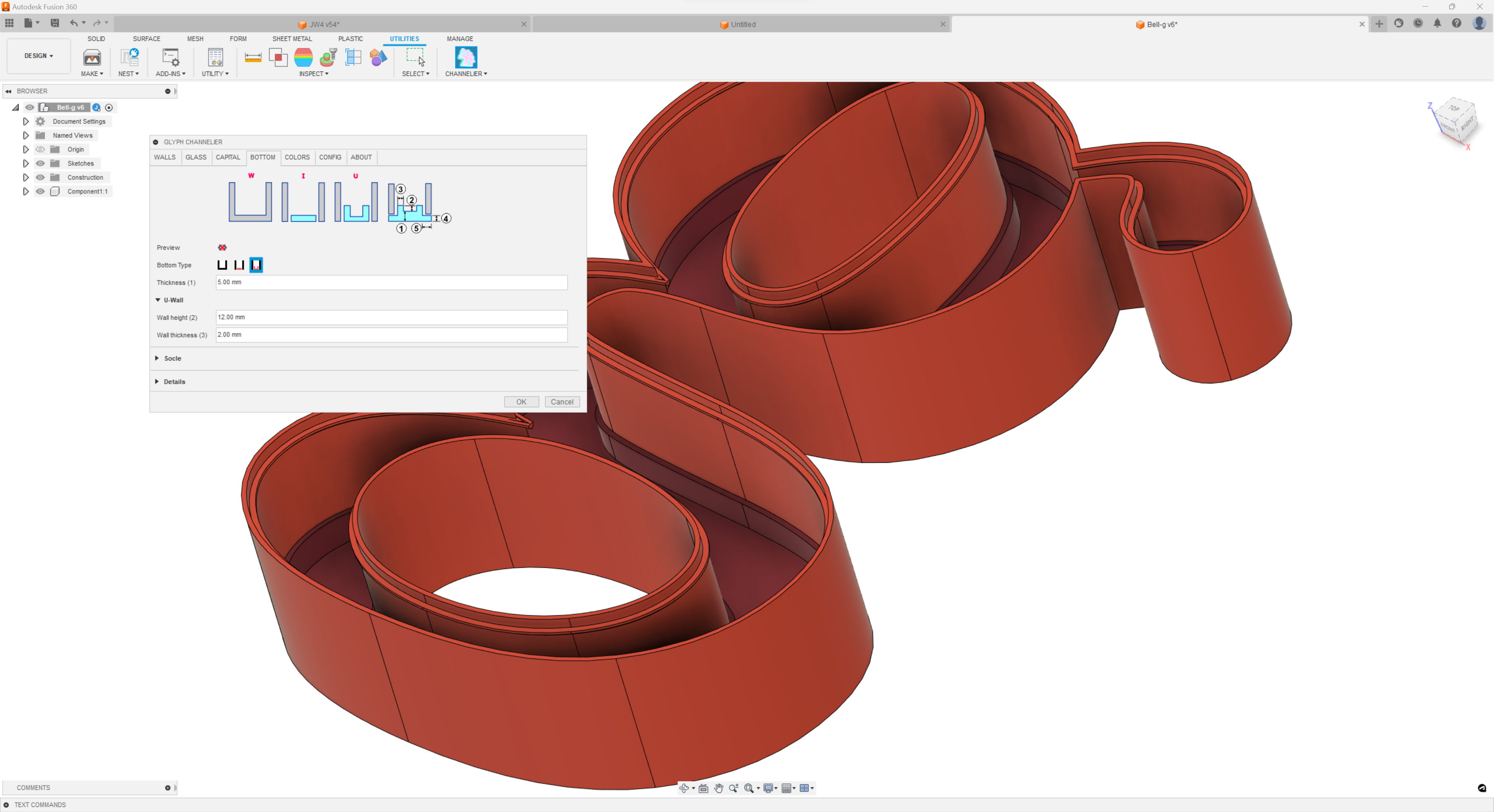This screenshot has height=812, width=1494.
Task: Open the SHEET METAL ribbon tab
Action: click(292, 39)
